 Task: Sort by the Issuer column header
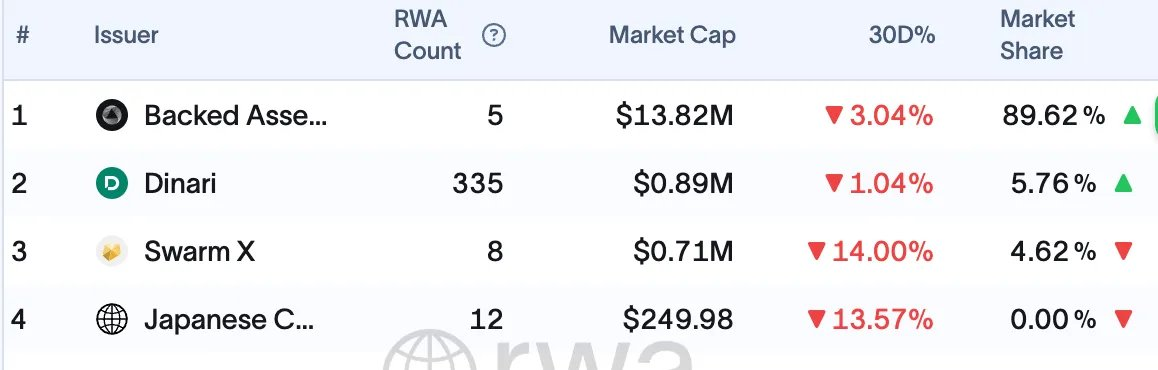point(126,35)
